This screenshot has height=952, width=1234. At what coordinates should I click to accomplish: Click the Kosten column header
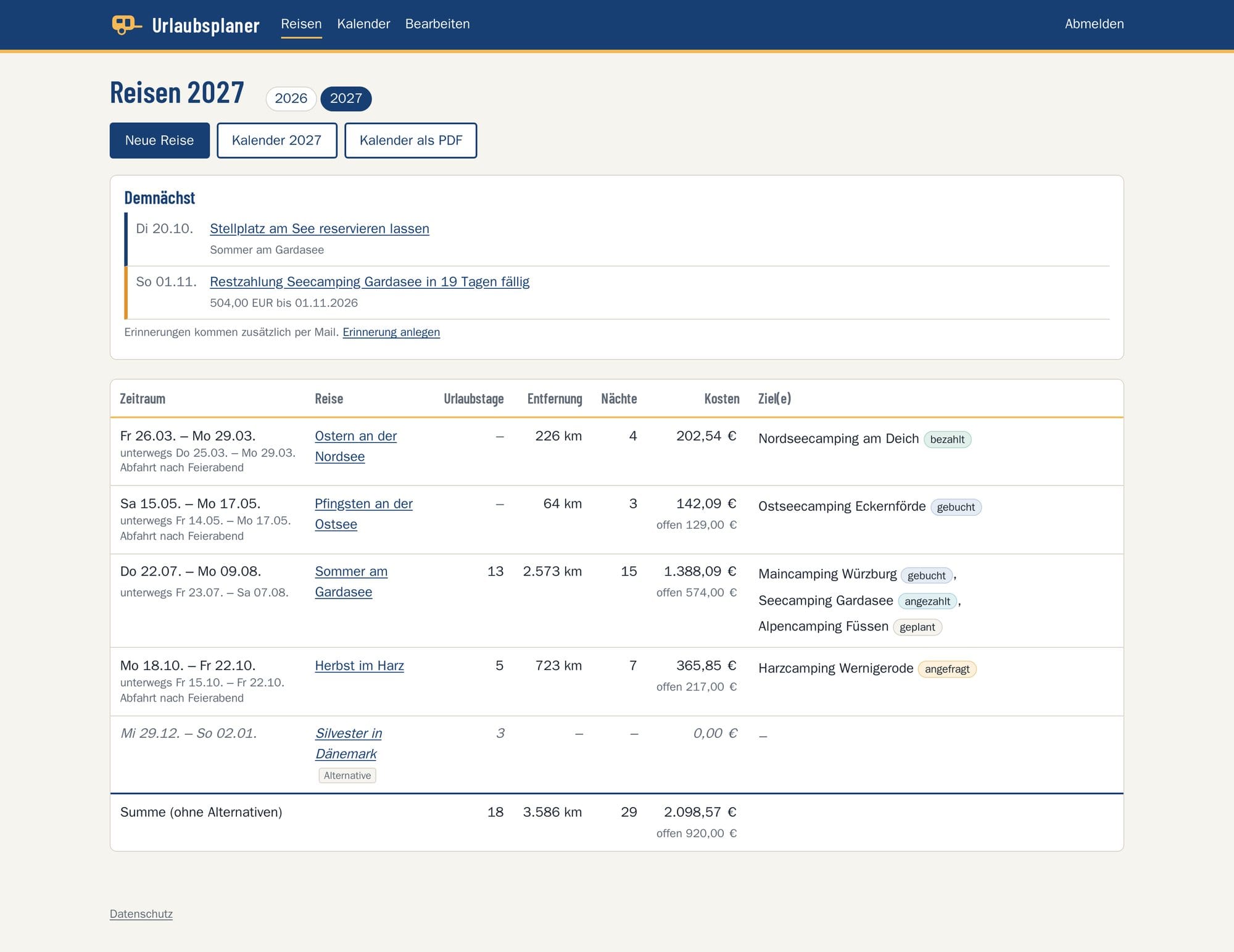coord(722,399)
